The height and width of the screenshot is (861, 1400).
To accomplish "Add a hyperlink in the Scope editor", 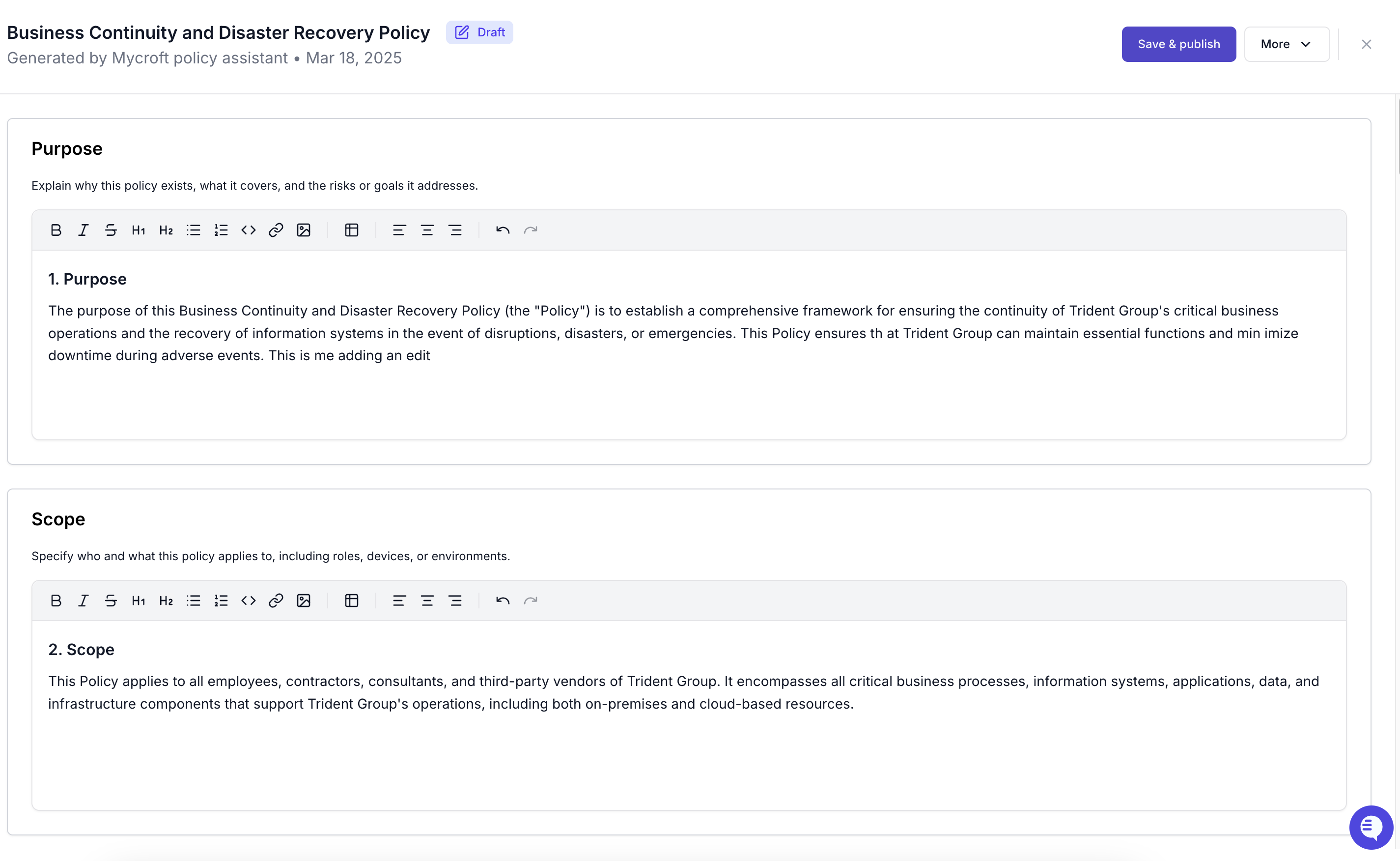I will point(276,601).
